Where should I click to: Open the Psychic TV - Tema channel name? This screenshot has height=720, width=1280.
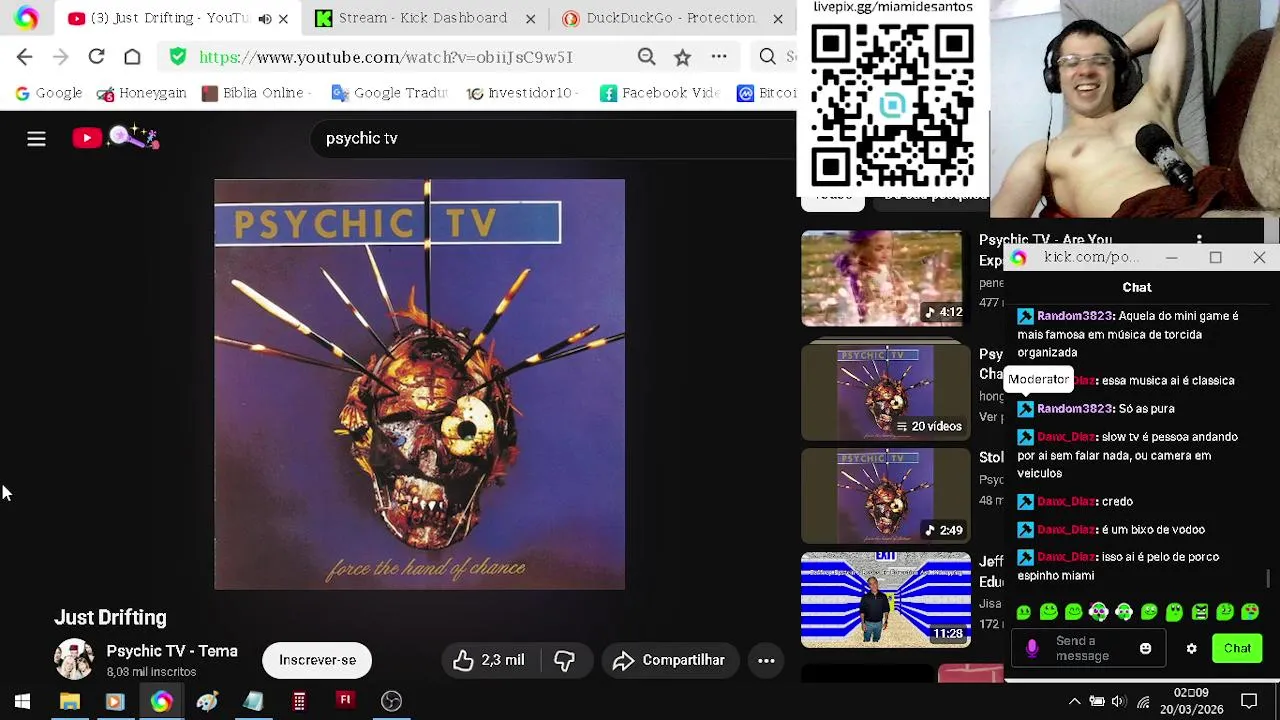tap(172, 651)
